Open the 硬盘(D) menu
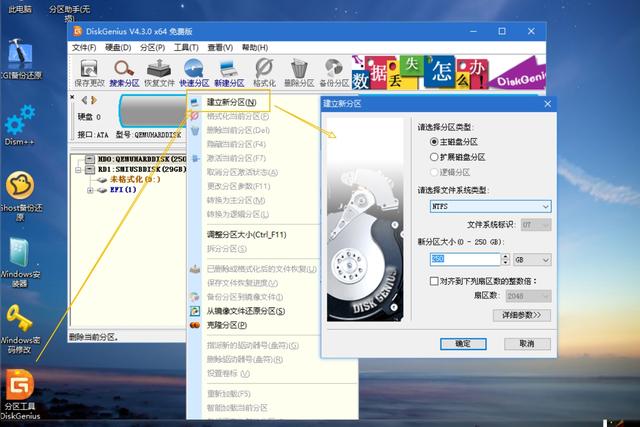The height and width of the screenshot is (427, 640). (x=118, y=48)
